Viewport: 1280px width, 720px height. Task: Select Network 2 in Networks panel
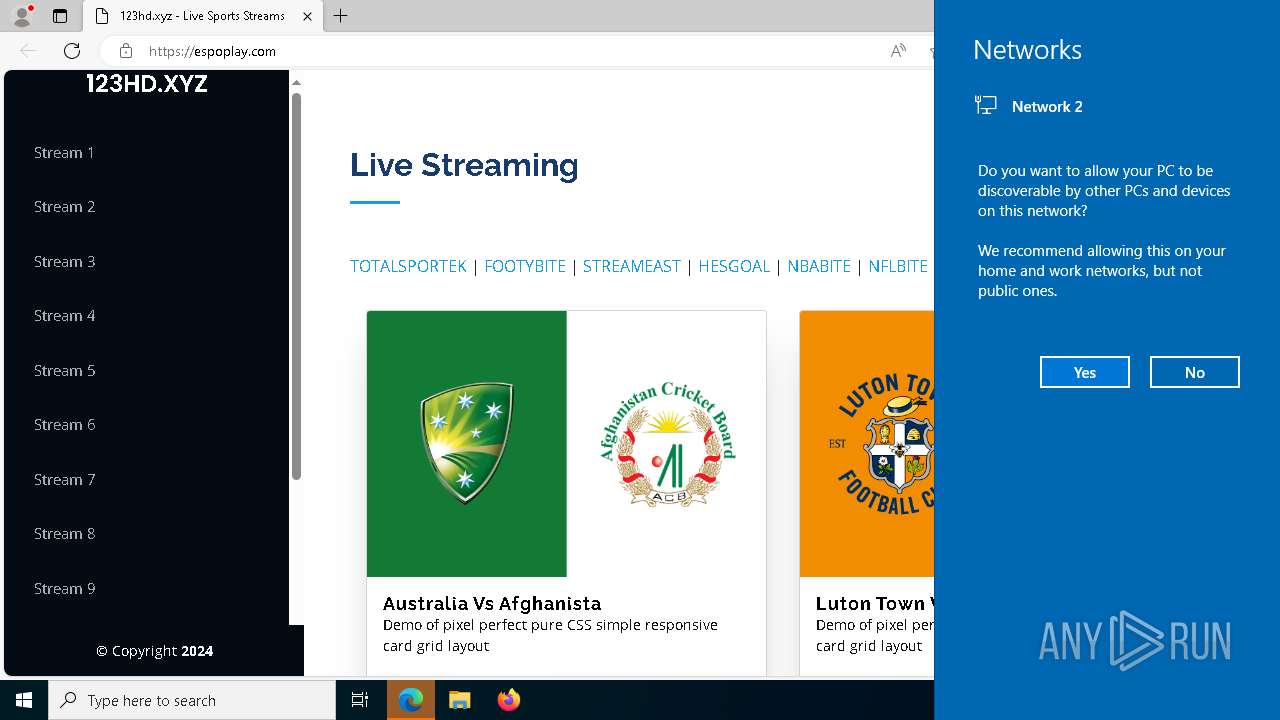click(x=1047, y=106)
